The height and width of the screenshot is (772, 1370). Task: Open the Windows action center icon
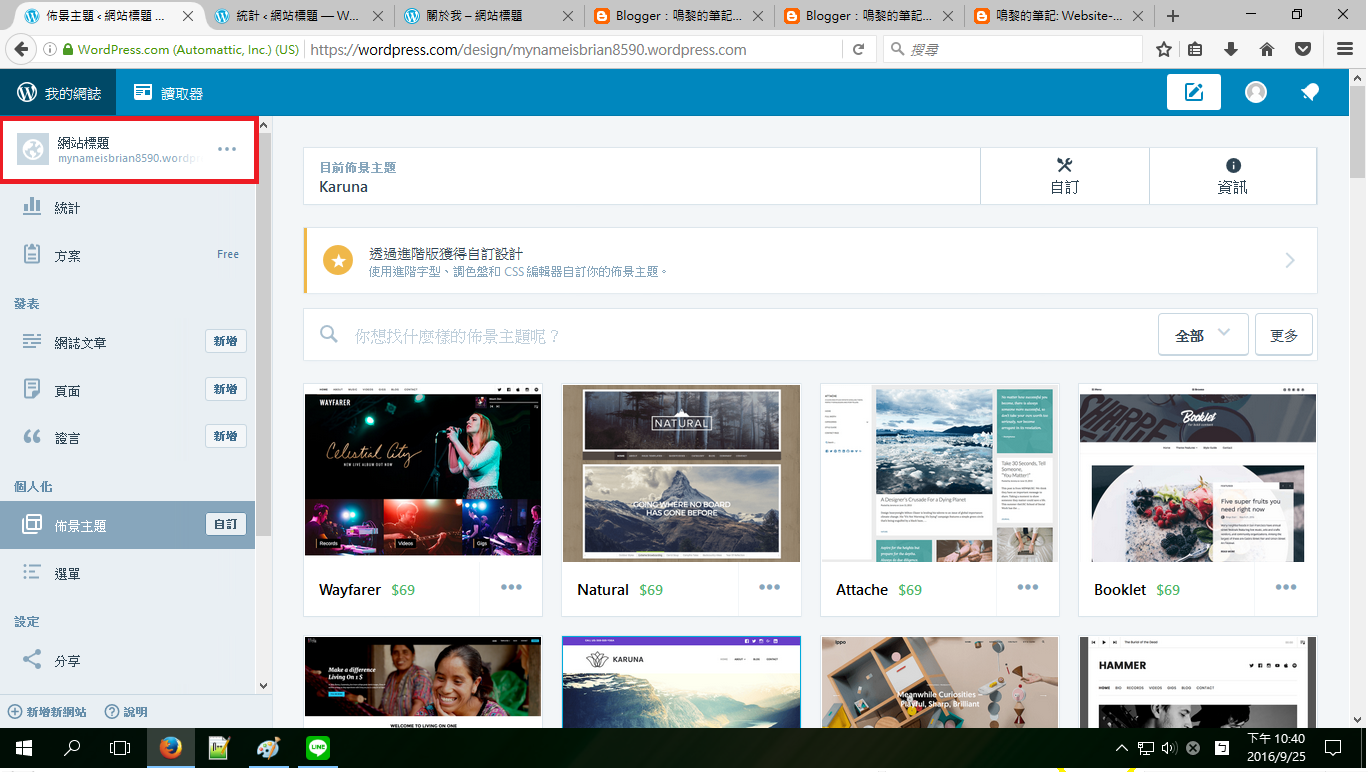point(1332,747)
